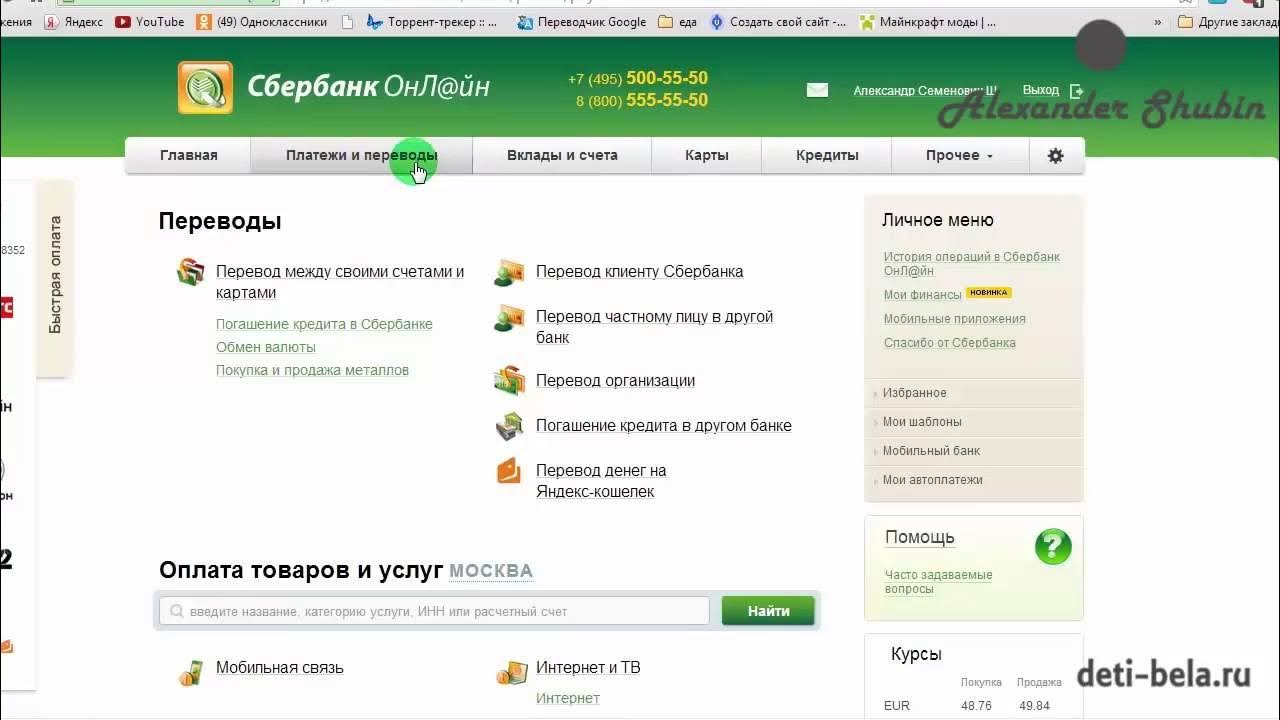This screenshot has width=1280, height=720.
Task: Open Другие закладки folder
Action: [x=1229, y=21]
